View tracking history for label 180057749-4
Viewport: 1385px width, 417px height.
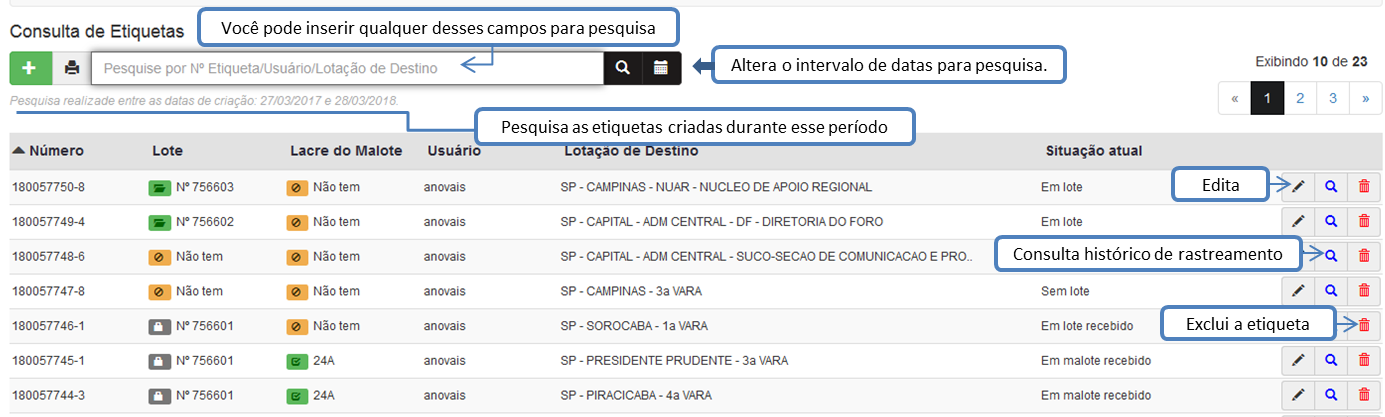tap(1331, 222)
